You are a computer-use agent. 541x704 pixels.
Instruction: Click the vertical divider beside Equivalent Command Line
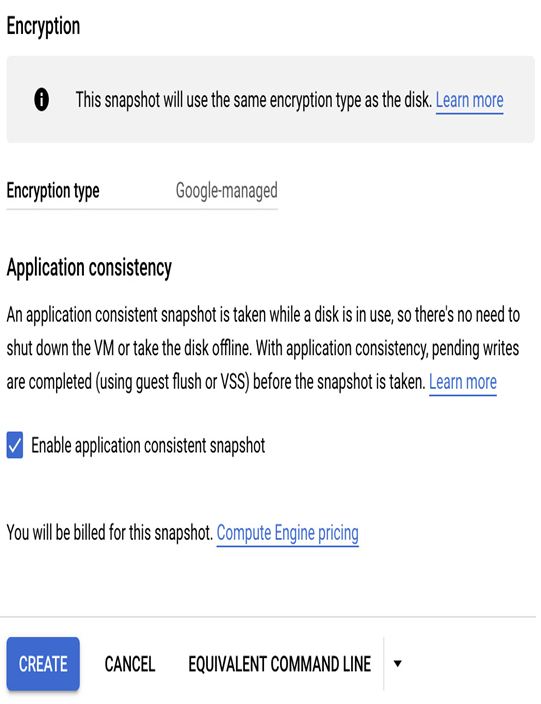pyautogui.click(x=383, y=664)
